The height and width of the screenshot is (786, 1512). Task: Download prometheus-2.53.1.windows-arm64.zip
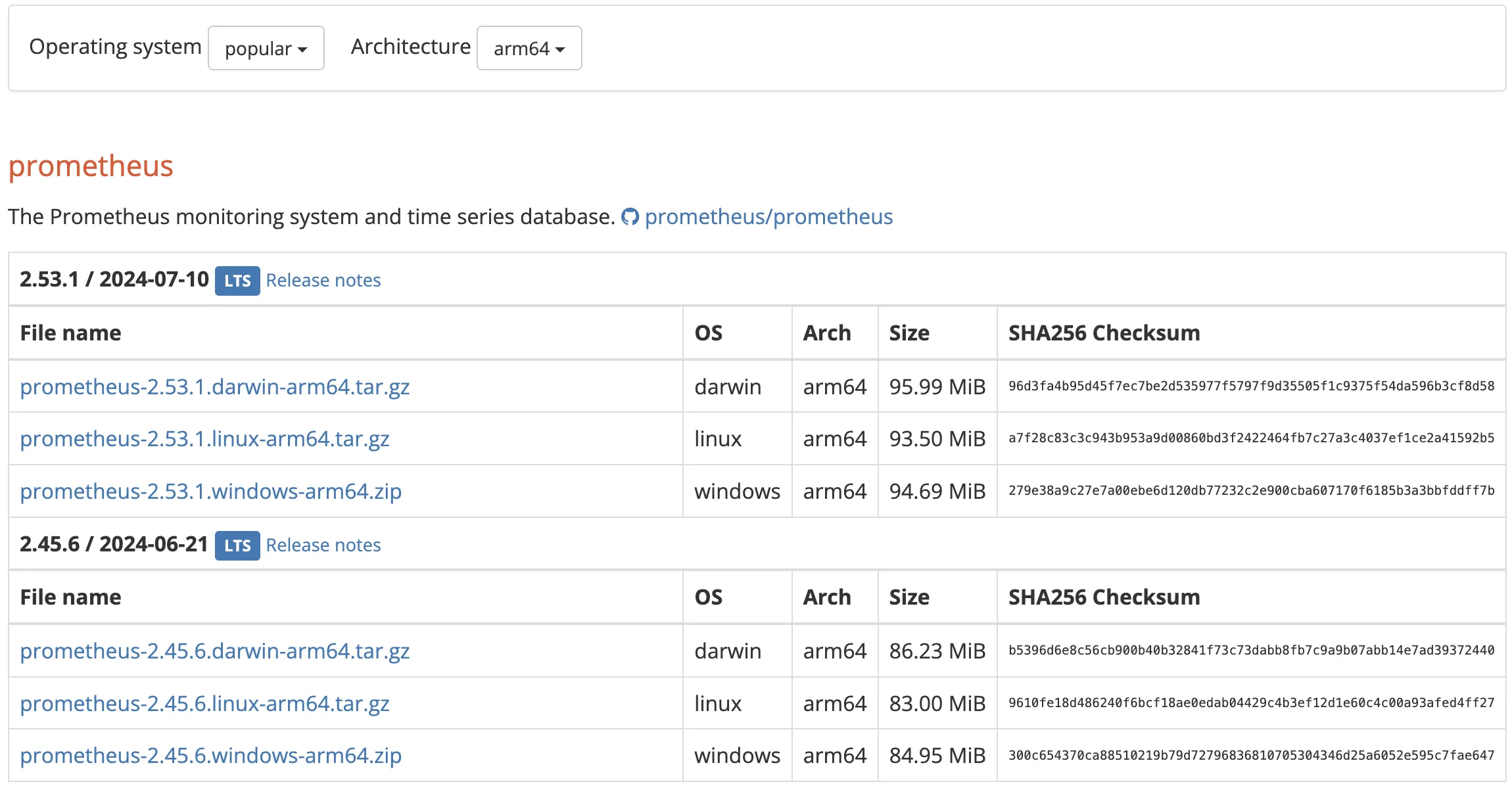[210, 492]
